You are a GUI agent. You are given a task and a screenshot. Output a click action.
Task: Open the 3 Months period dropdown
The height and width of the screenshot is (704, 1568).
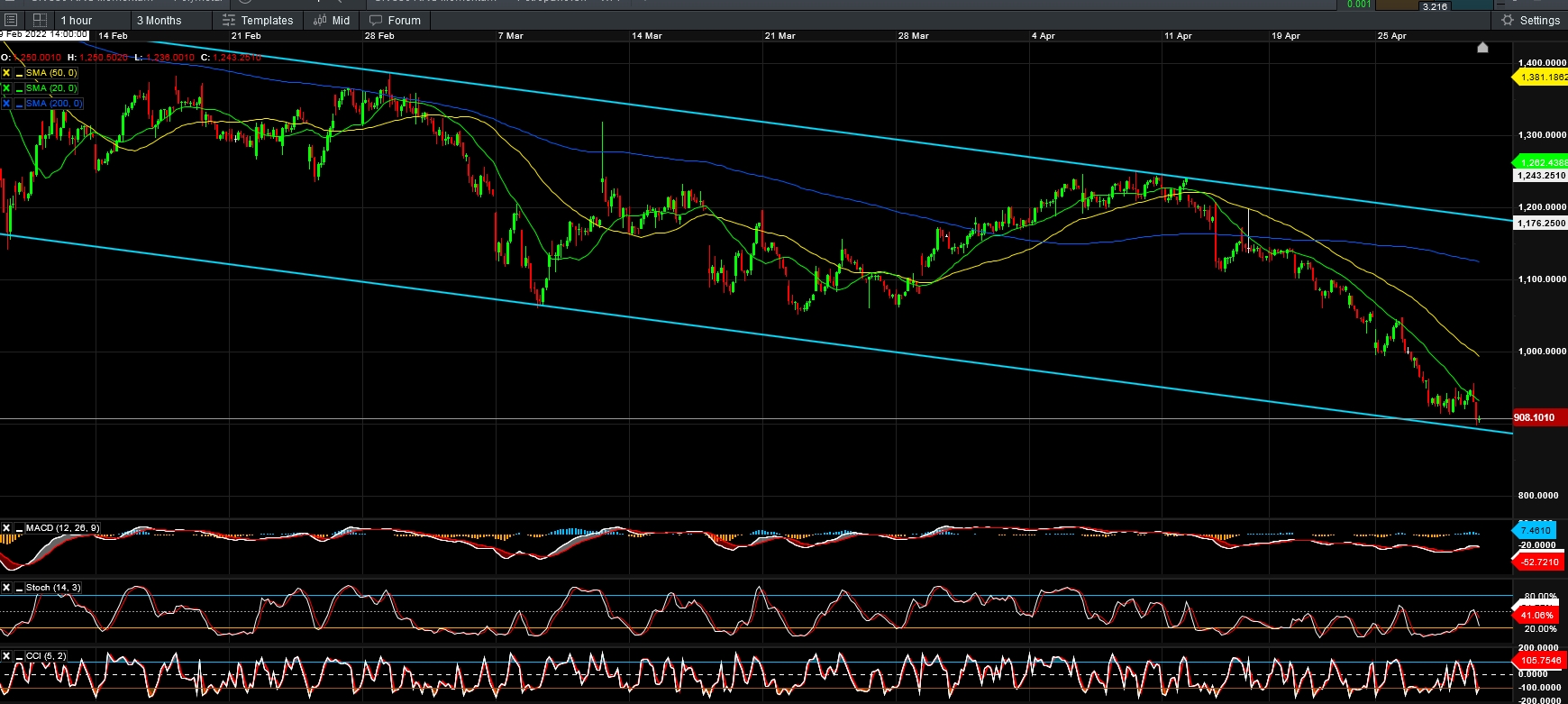[x=160, y=20]
